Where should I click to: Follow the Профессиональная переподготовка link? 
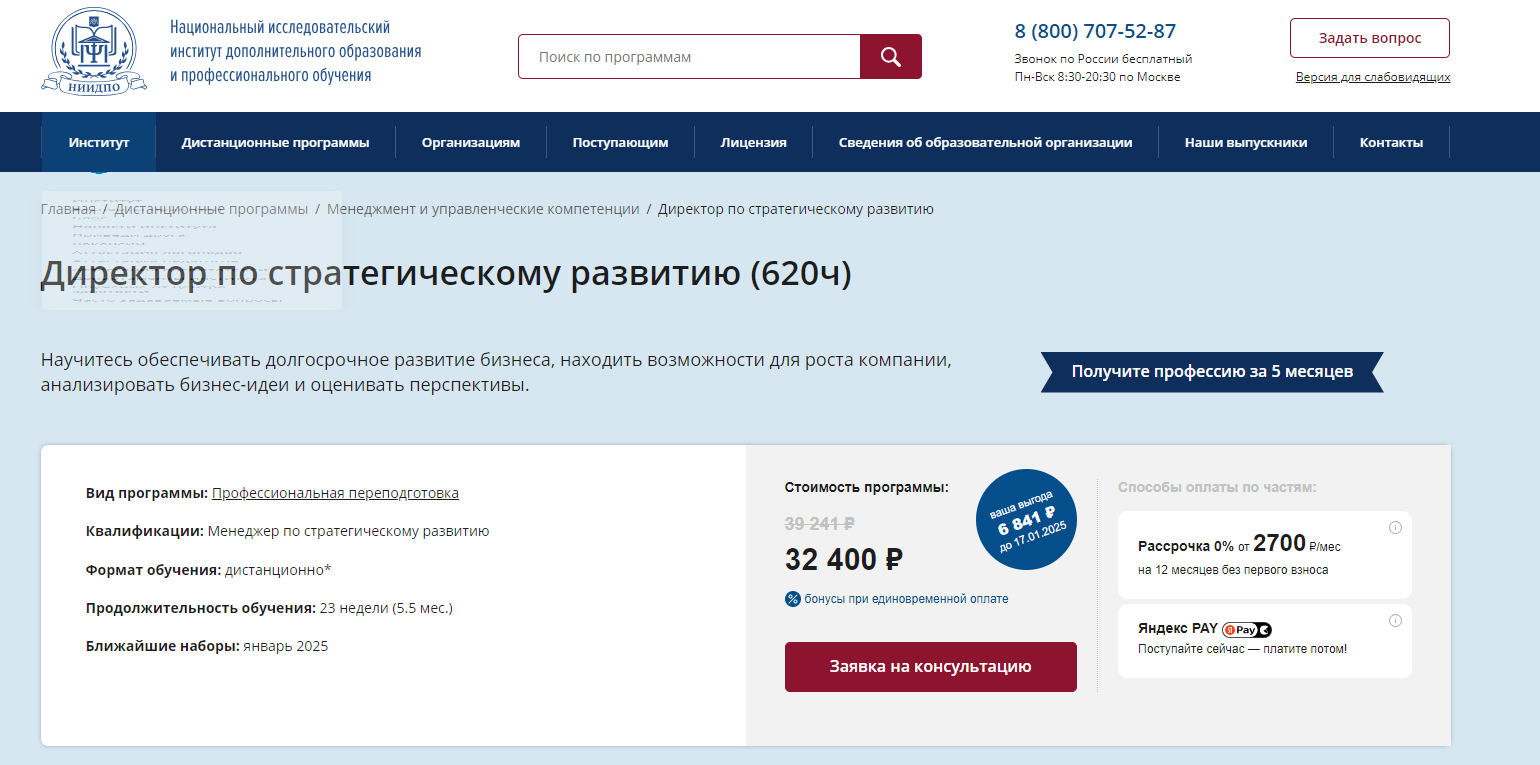(x=335, y=493)
